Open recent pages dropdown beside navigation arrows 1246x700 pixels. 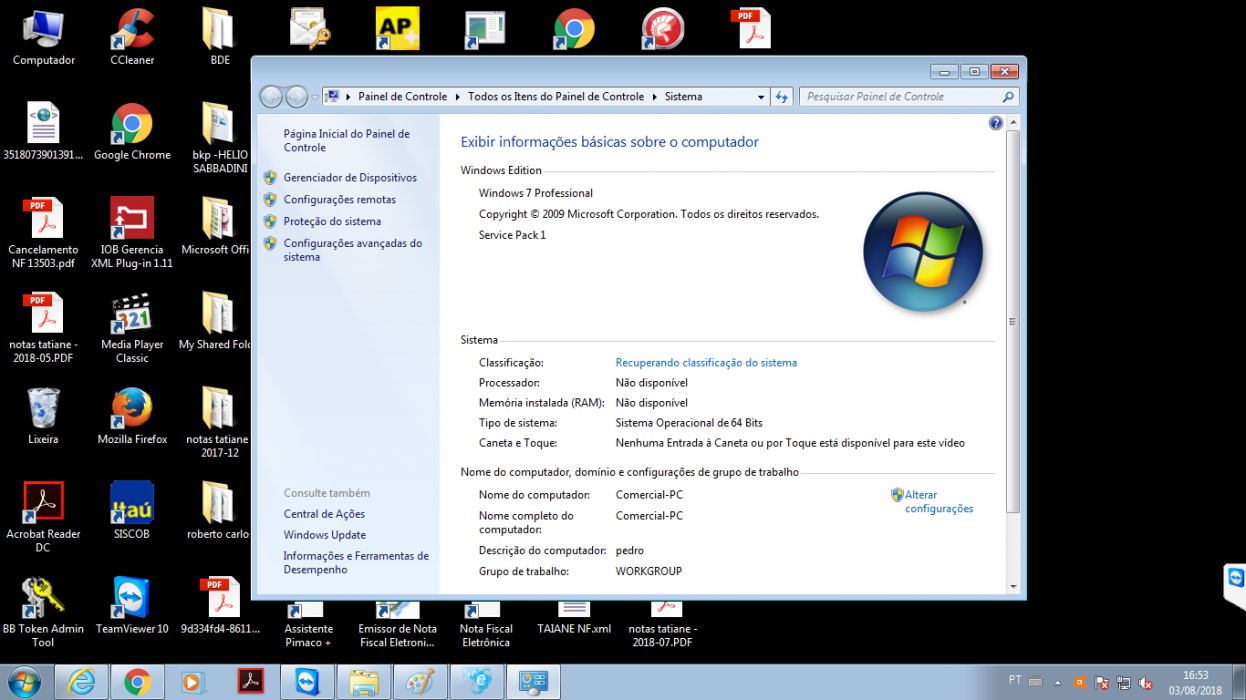[x=315, y=97]
